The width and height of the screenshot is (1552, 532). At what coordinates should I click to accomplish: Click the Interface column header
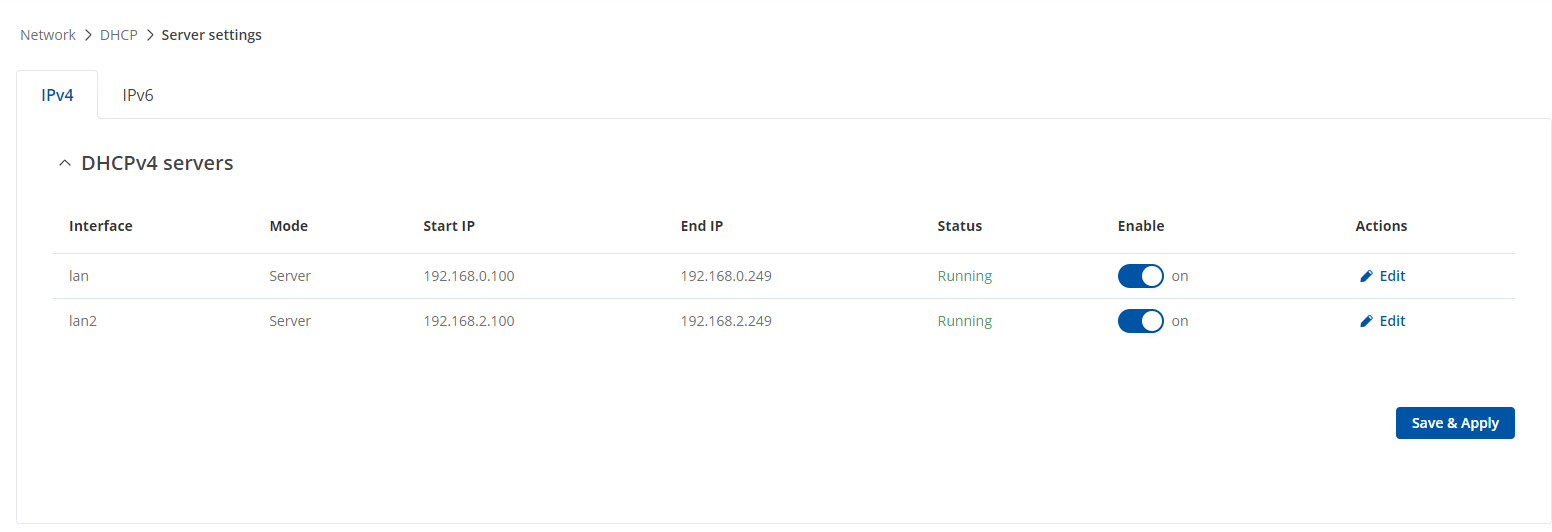(x=101, y=226)
